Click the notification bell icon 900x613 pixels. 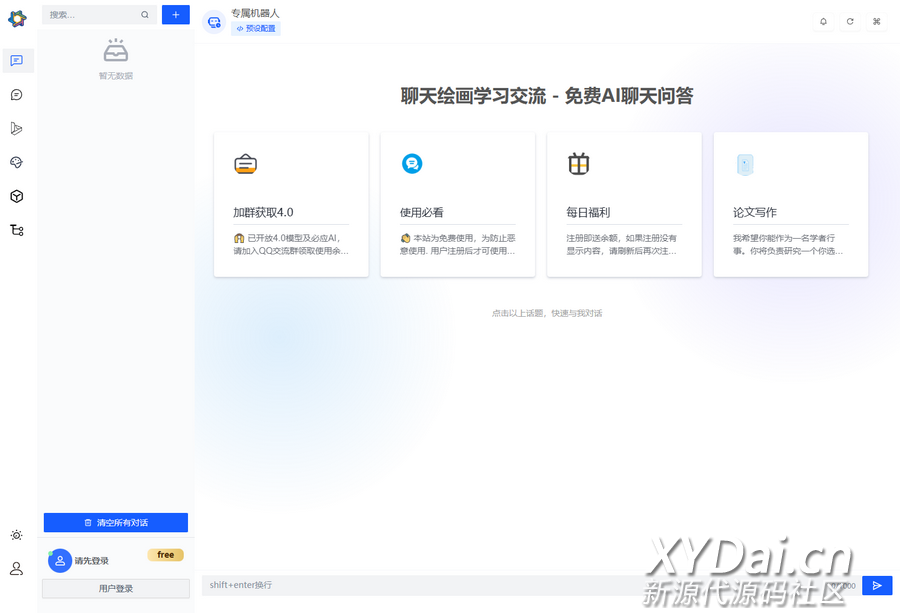coord(823,22)
